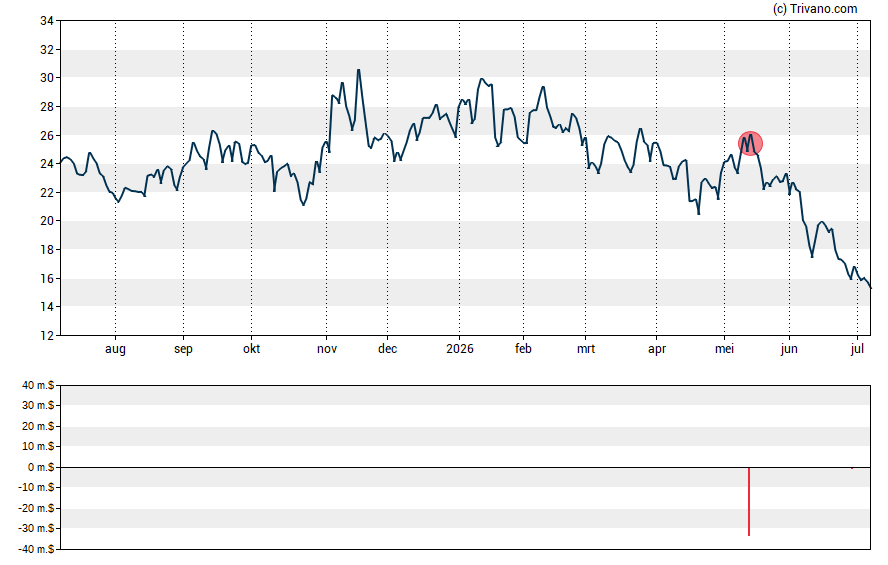
Task: Select the 'aug' month axis label
Action: 116,349
